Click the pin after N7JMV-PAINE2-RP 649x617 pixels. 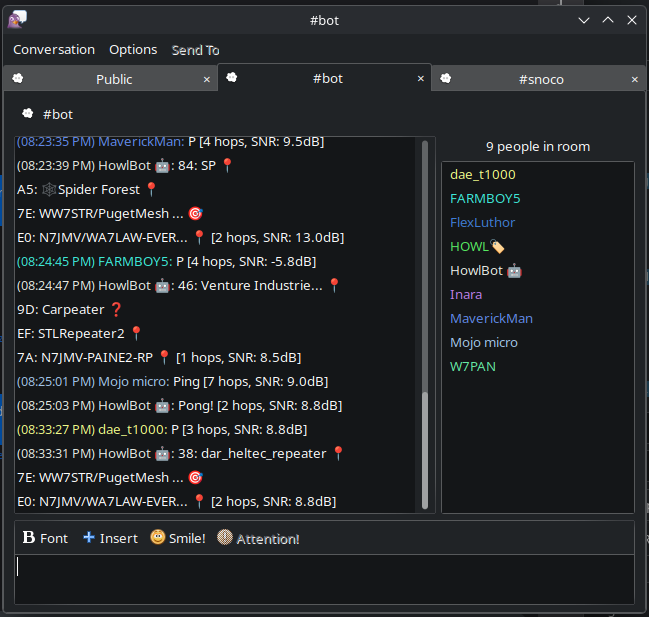(x=164, y=358)
